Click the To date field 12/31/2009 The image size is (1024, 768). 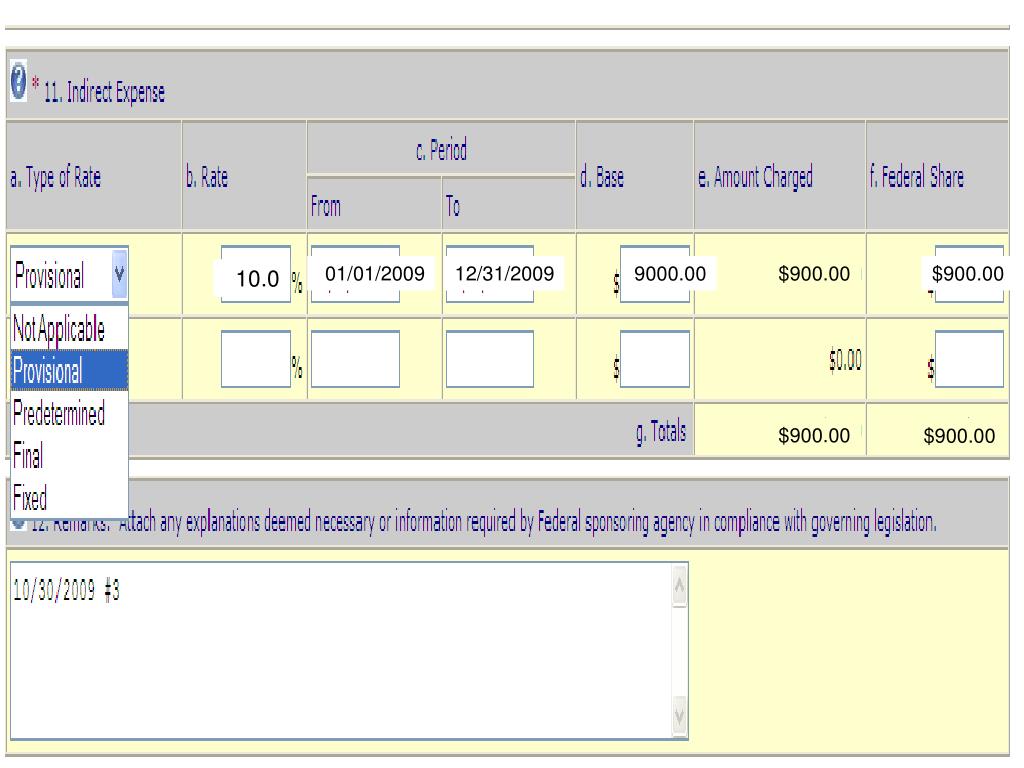pos(490,274)
